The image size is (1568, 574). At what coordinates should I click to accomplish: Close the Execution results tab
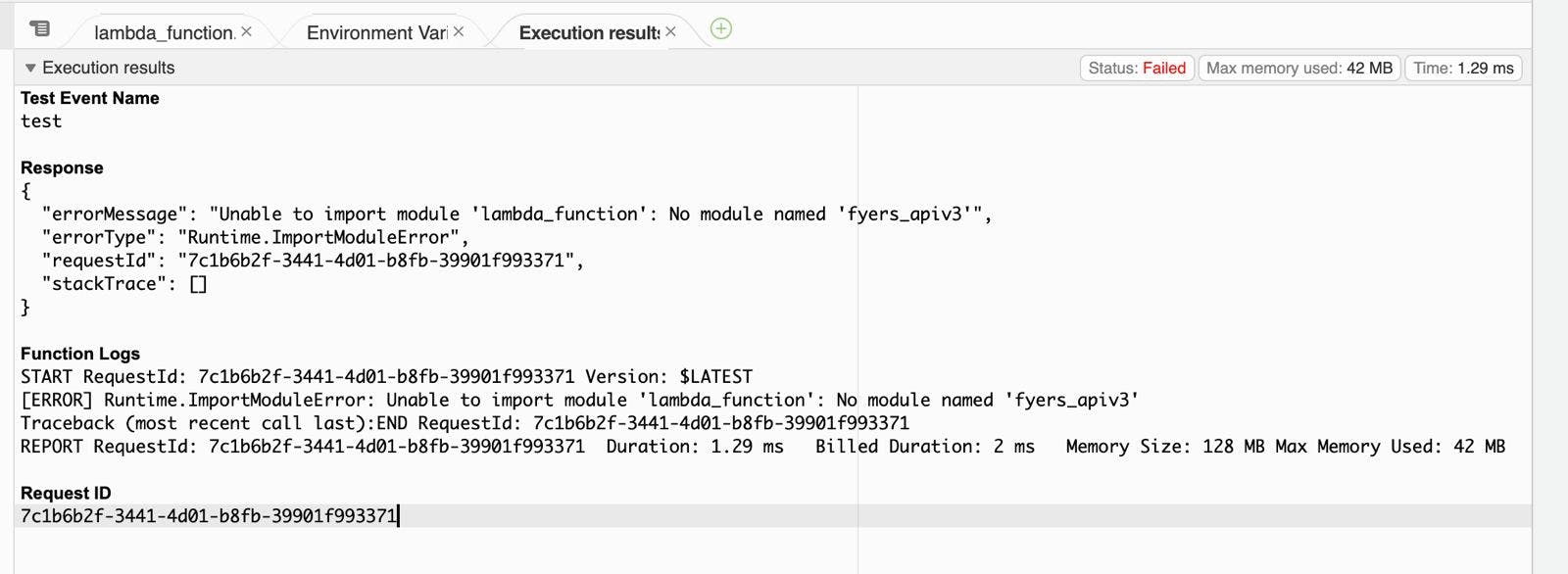click(670, 32)
